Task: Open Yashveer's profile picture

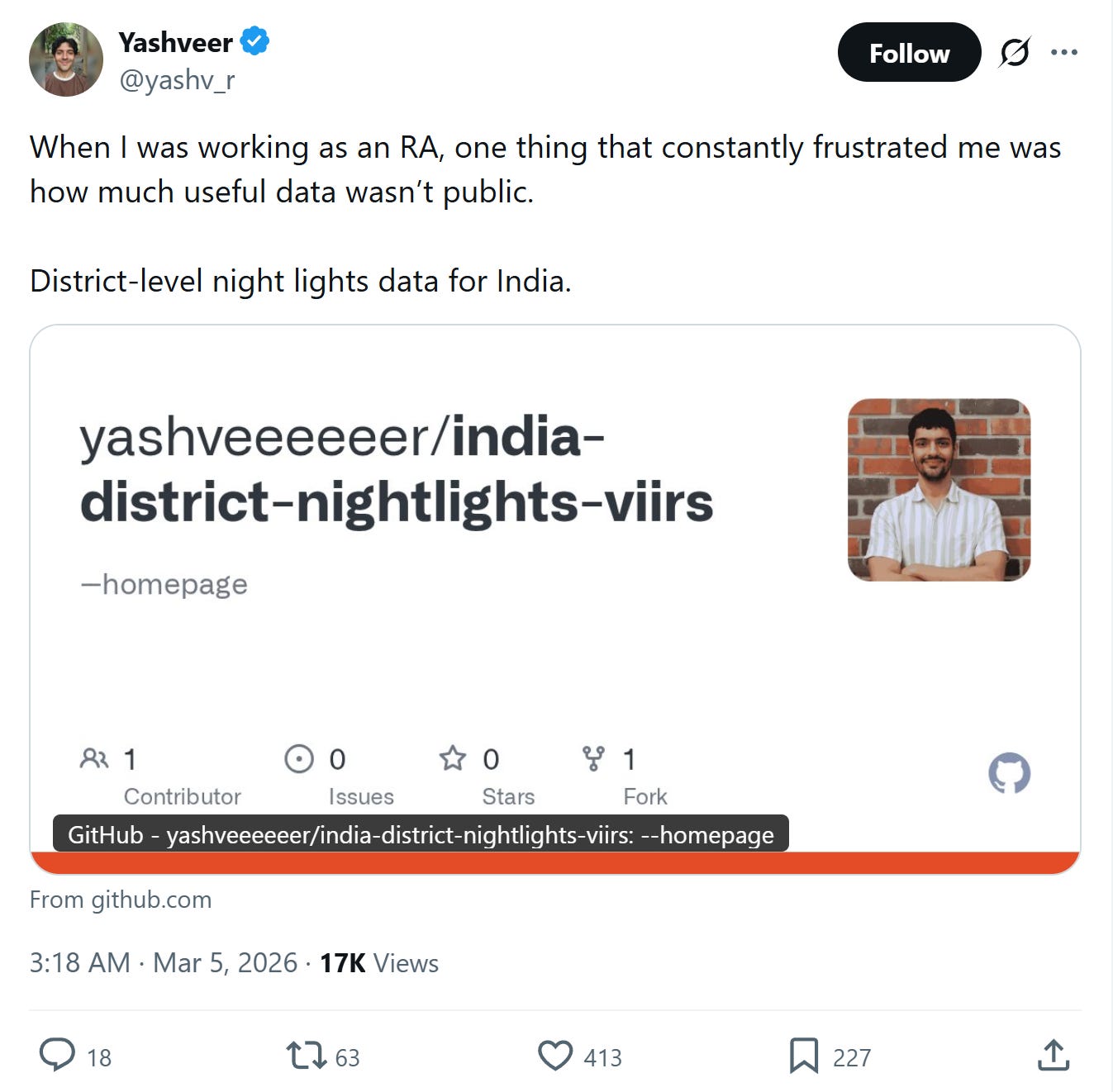Action: [66, 59]
